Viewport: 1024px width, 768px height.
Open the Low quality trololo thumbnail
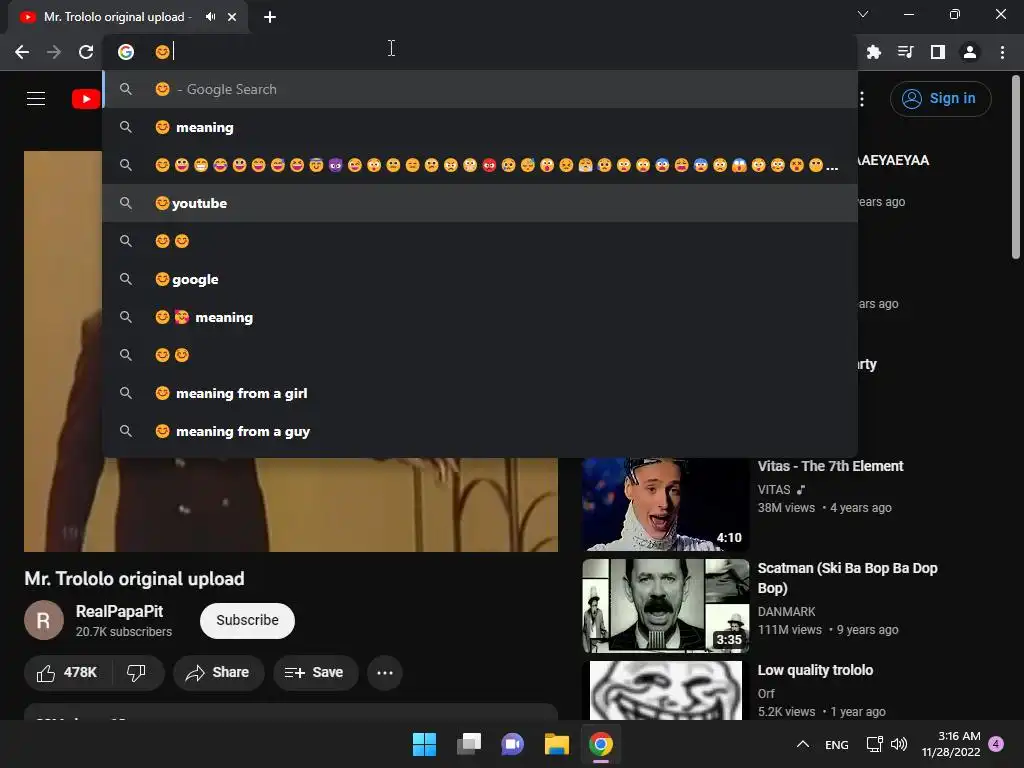pos(665,690)
